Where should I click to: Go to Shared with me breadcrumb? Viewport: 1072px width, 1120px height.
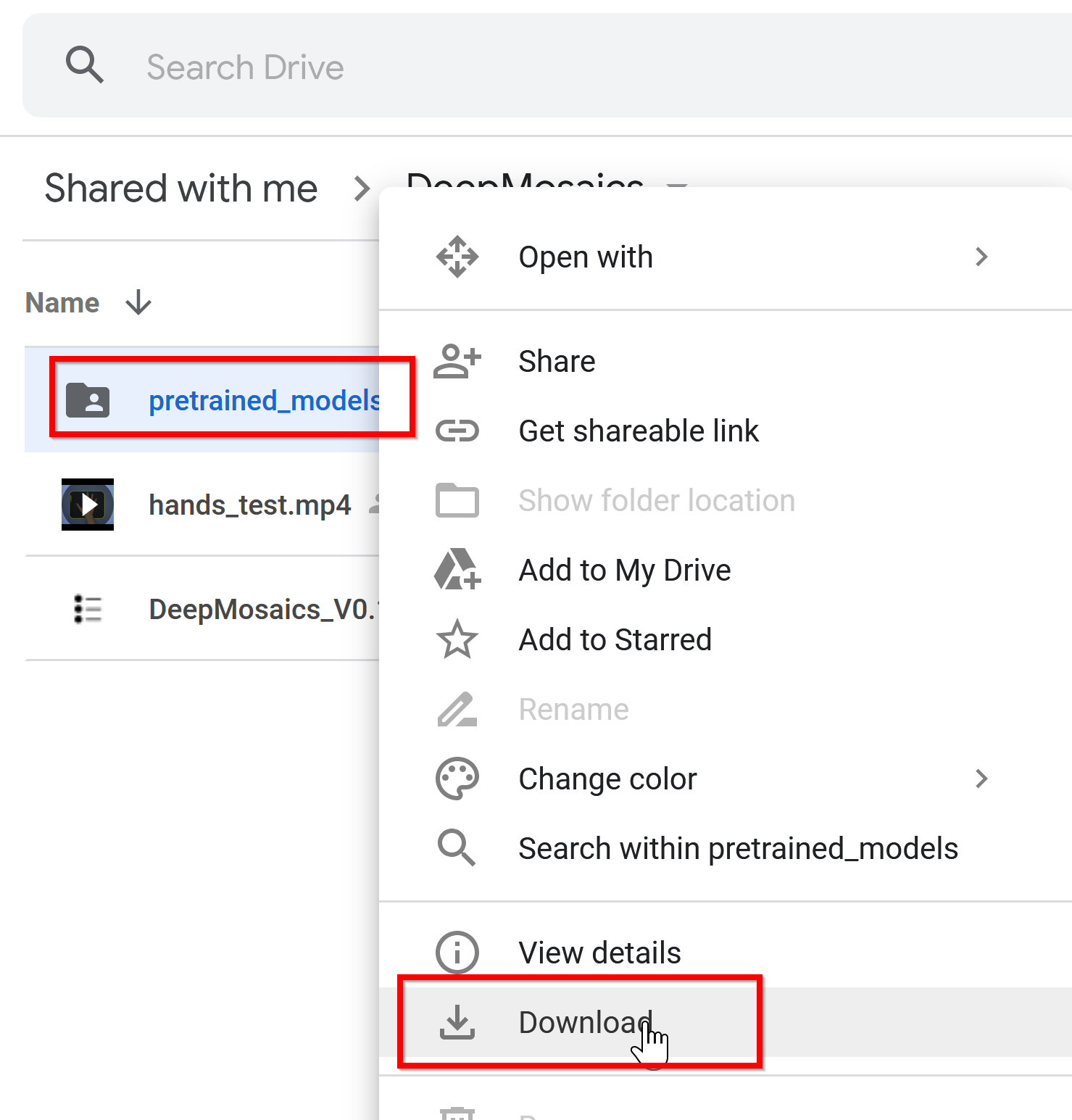pos(181,188)
